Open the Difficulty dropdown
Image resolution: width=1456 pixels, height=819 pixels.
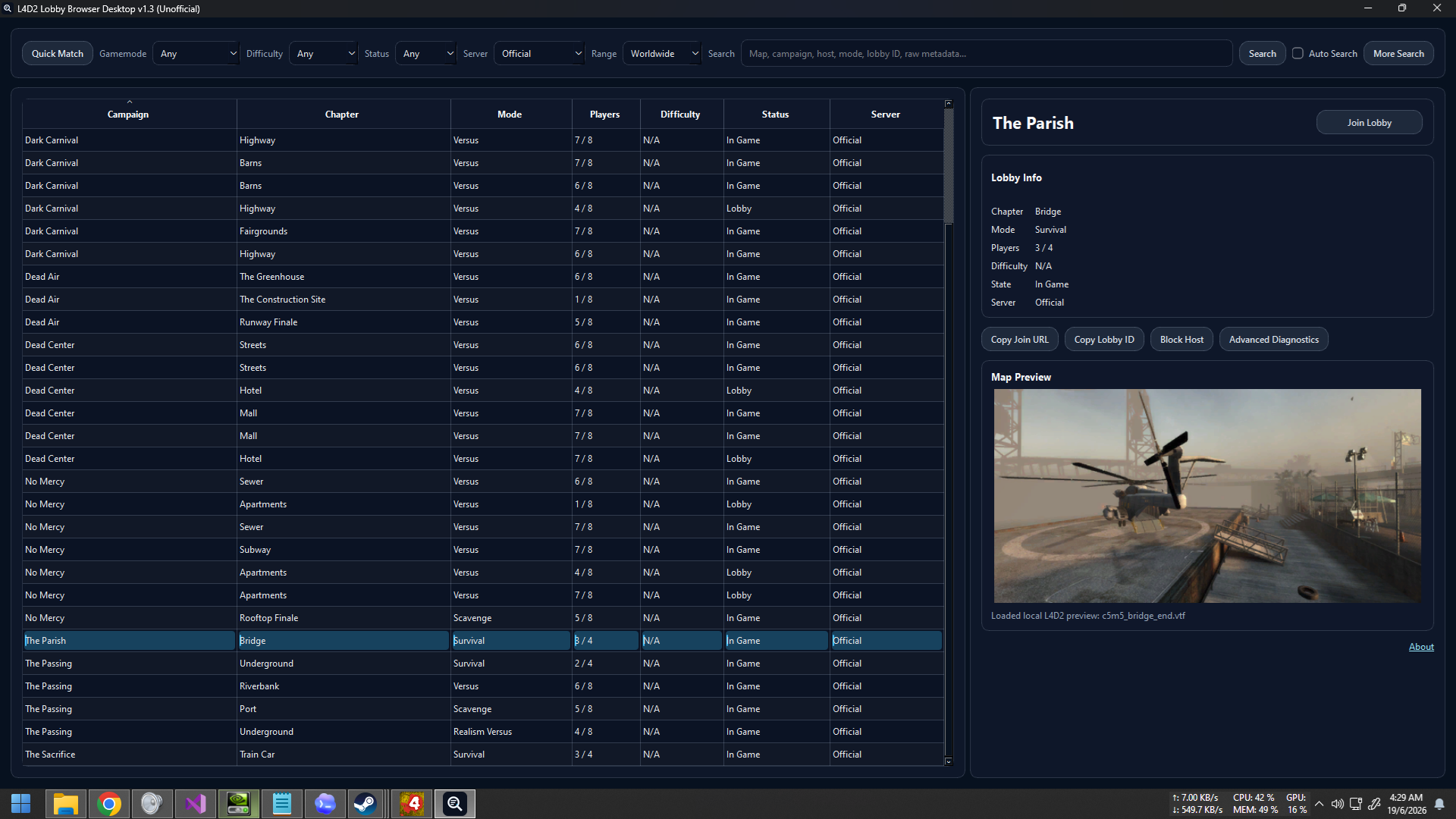click(x=324, y=54)
